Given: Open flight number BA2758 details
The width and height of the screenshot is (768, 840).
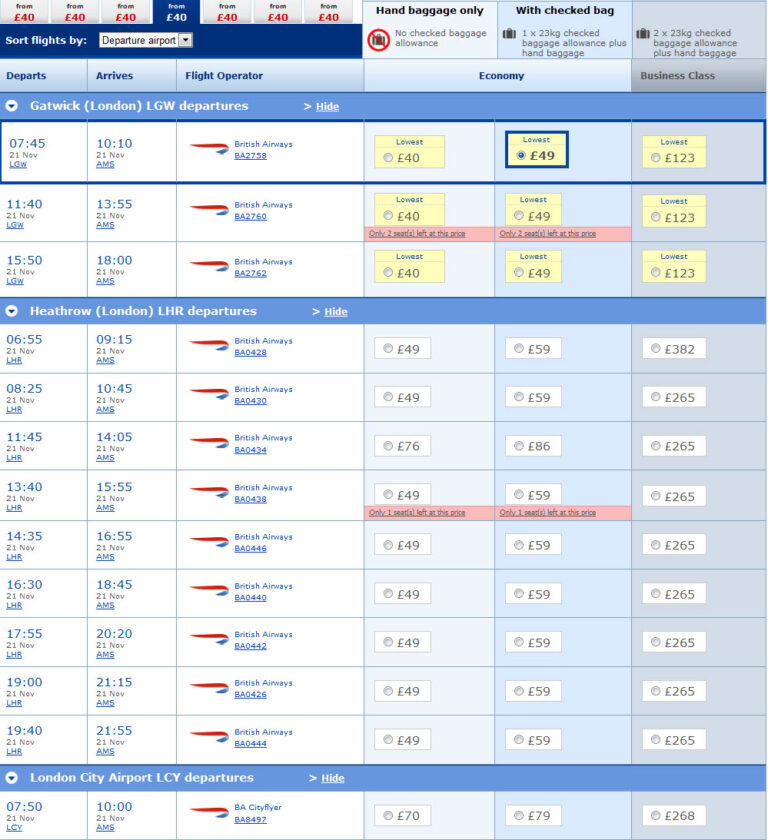Looking at the screenshot, I should pyautogui.click(x=250, y=156).
